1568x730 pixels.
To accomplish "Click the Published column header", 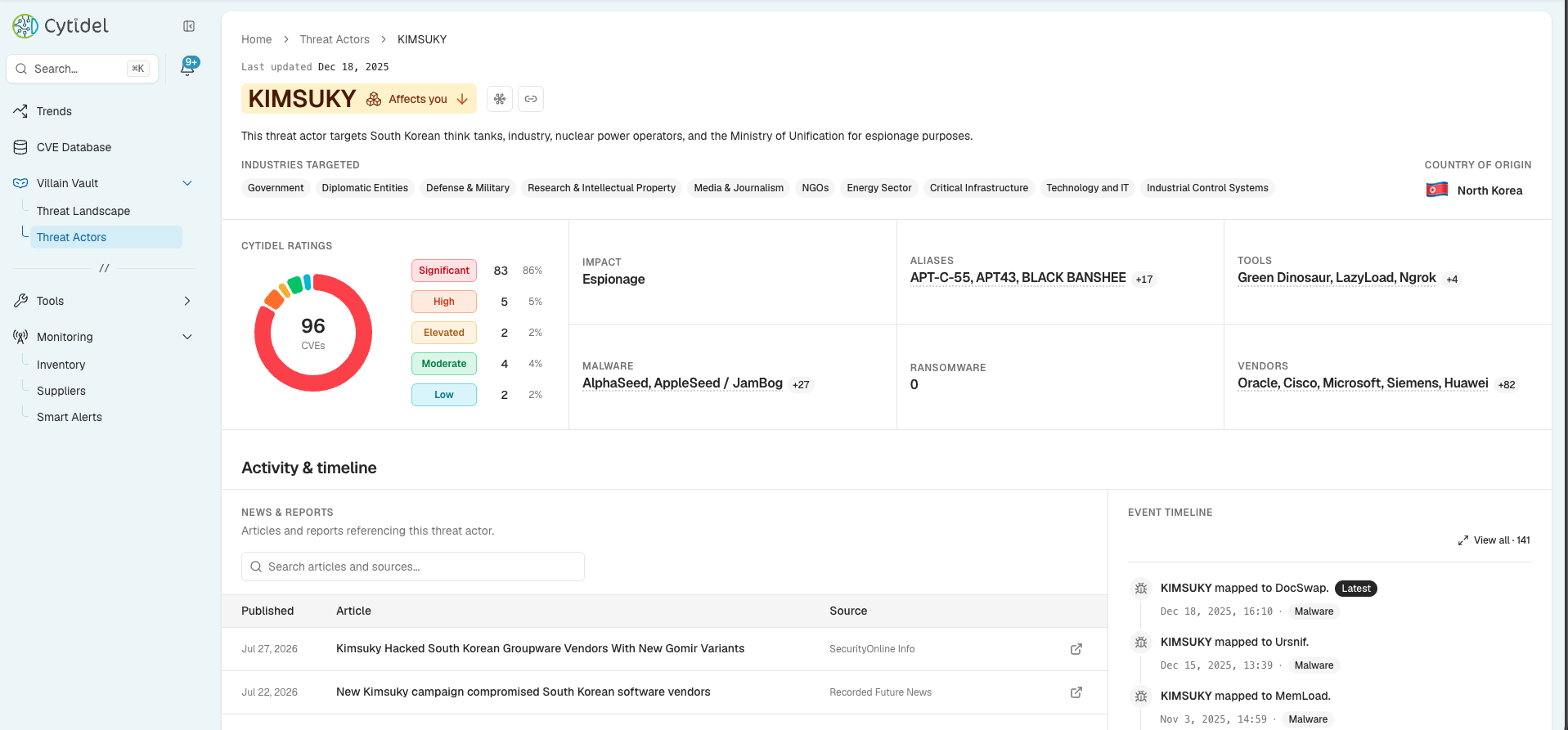I will (x=267, y=611).
